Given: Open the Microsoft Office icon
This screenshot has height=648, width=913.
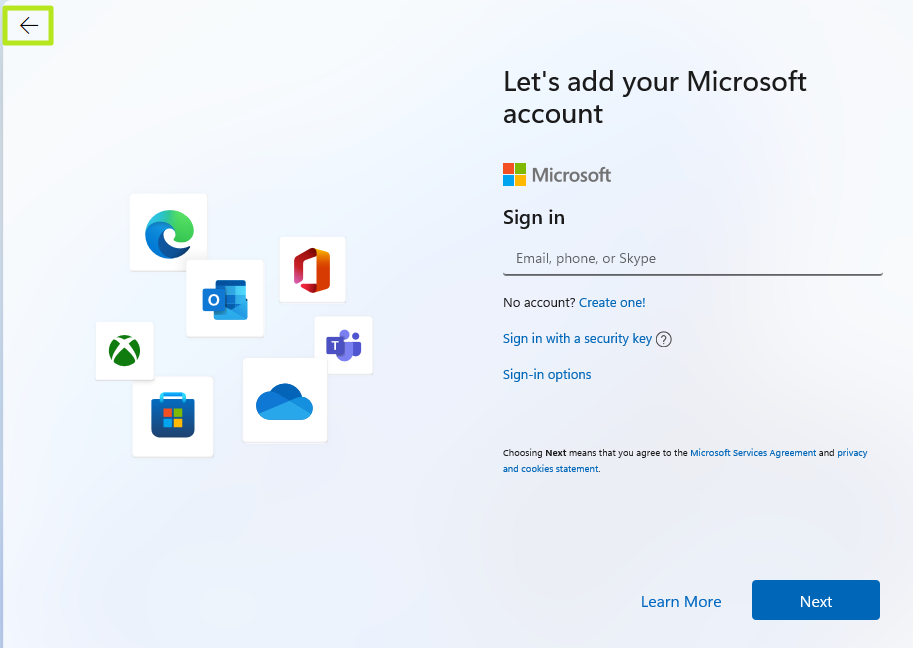Looking at the screenshot, I should point(312,268).
